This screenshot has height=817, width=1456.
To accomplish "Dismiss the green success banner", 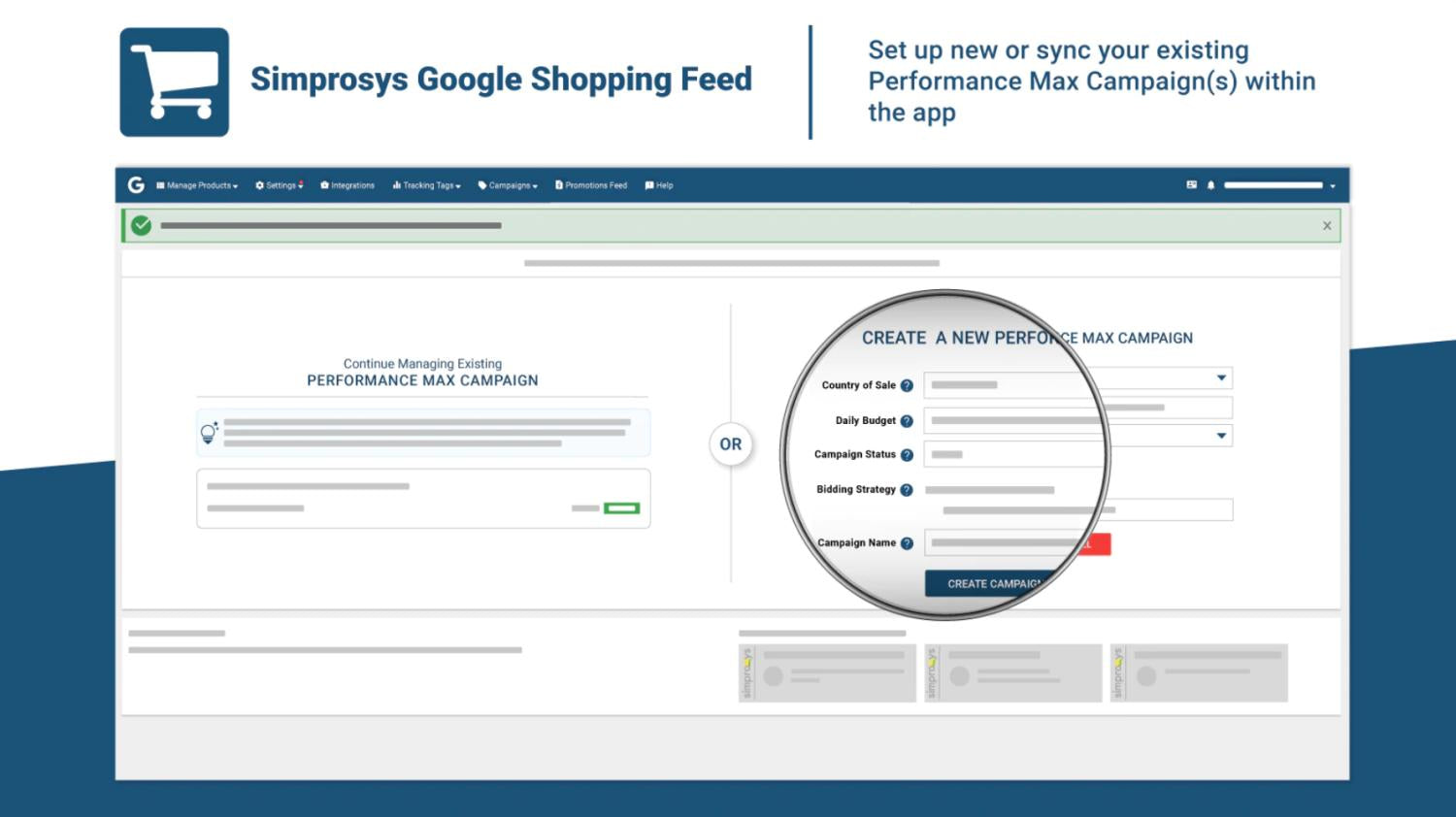I will tap(1327, 226).
